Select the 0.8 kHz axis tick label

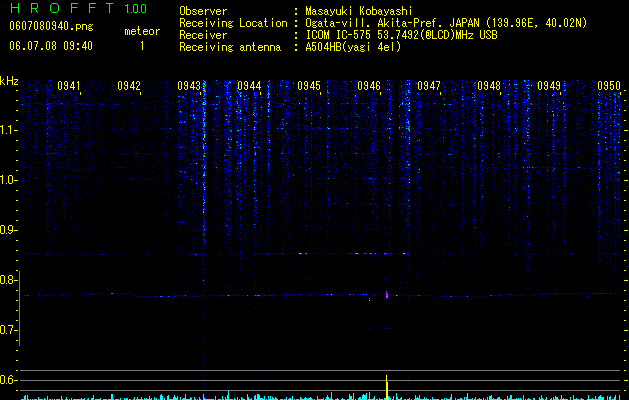(x=8, y=280)
